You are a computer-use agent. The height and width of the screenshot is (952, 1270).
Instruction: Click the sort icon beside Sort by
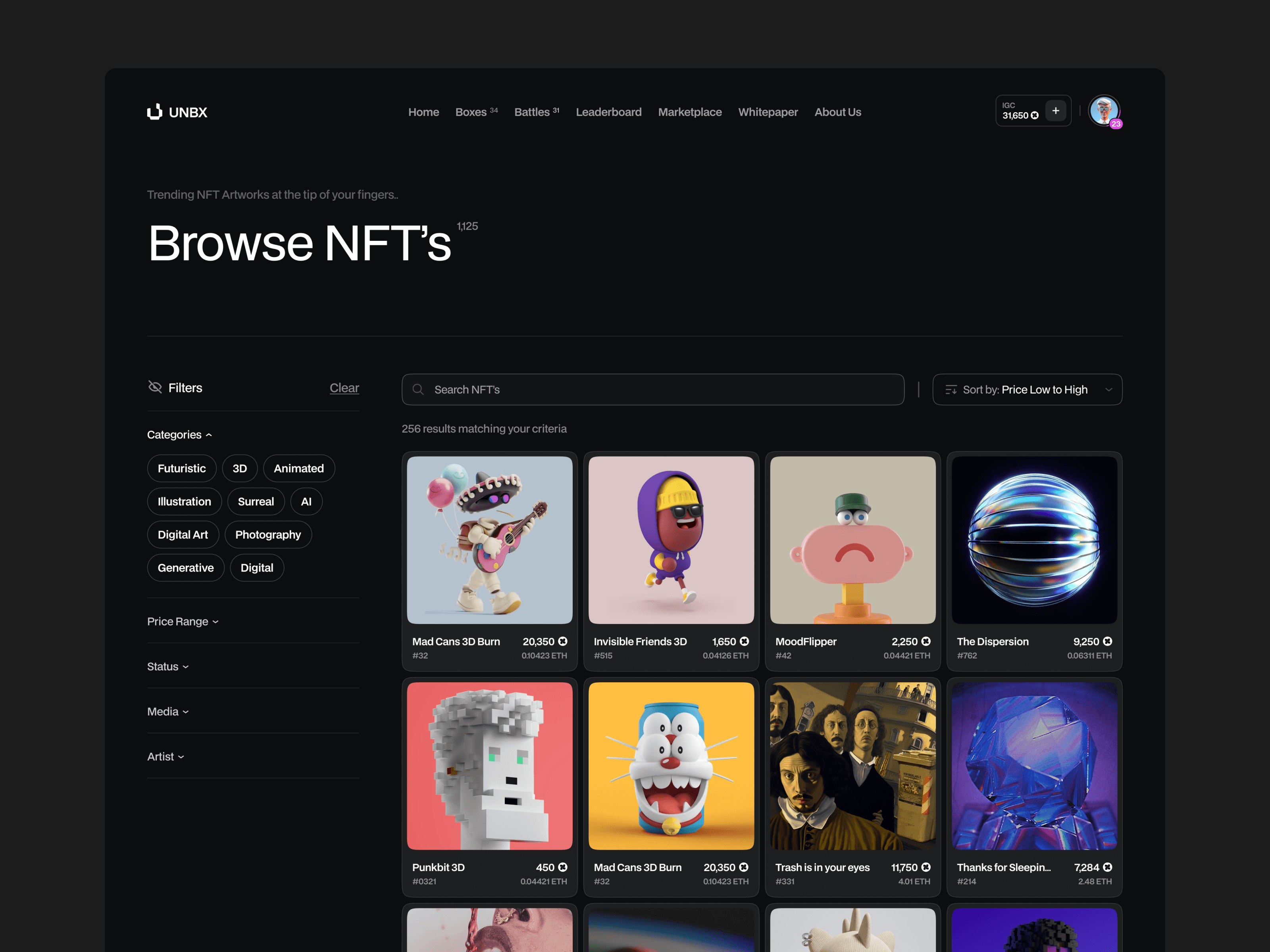951,389
